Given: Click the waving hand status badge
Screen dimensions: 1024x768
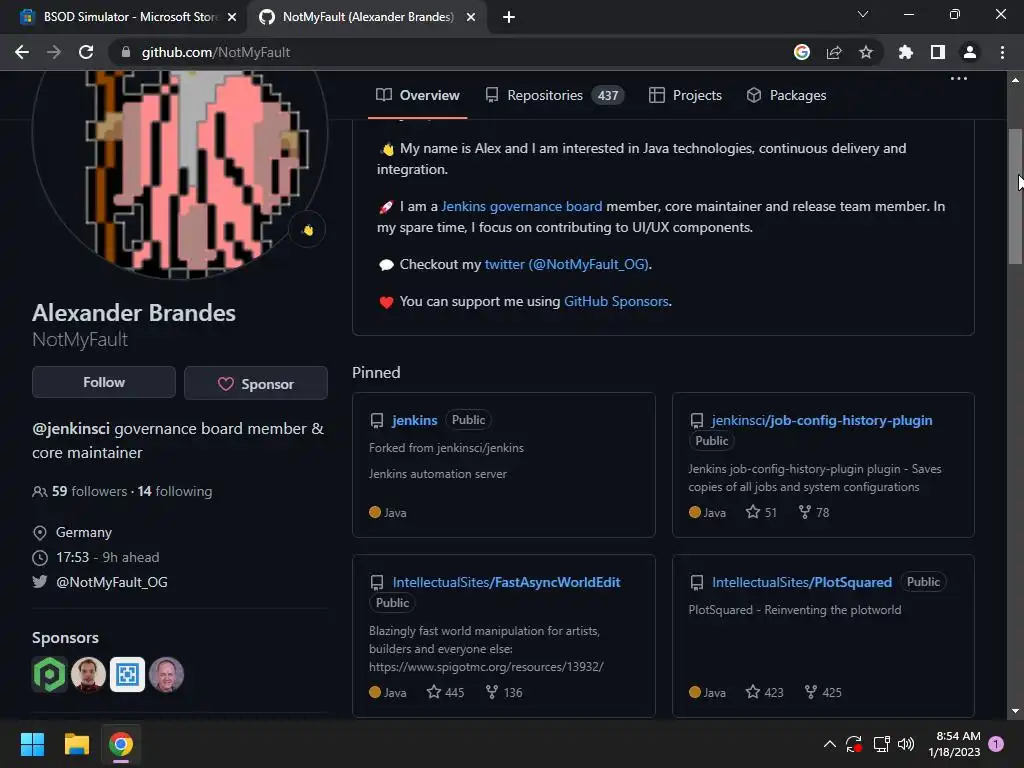Looking at the screenshot, I should tap(308, 230).
